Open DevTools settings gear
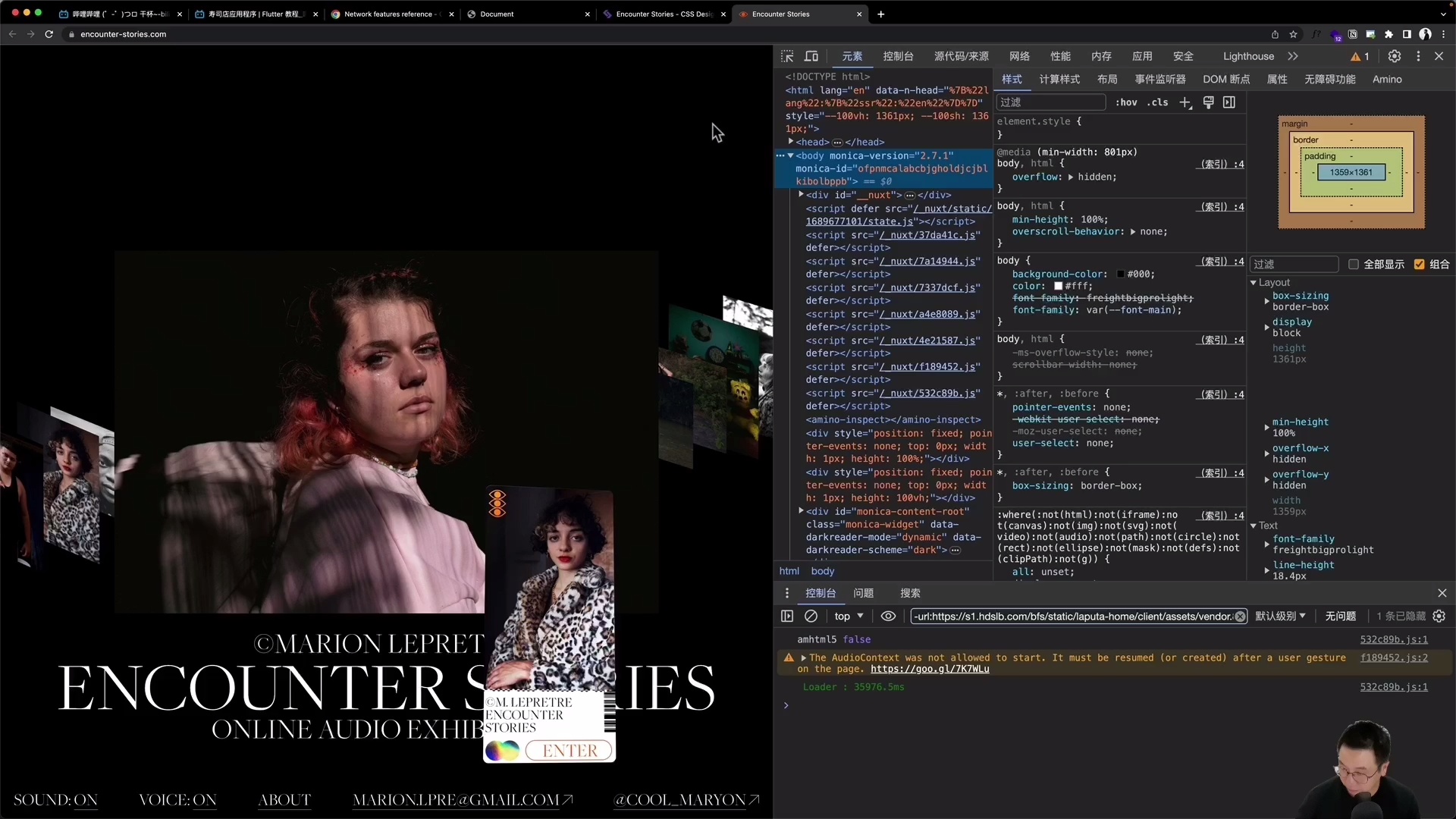The height and width of the screenshot is (819, 1456). tap(1395, 56)
